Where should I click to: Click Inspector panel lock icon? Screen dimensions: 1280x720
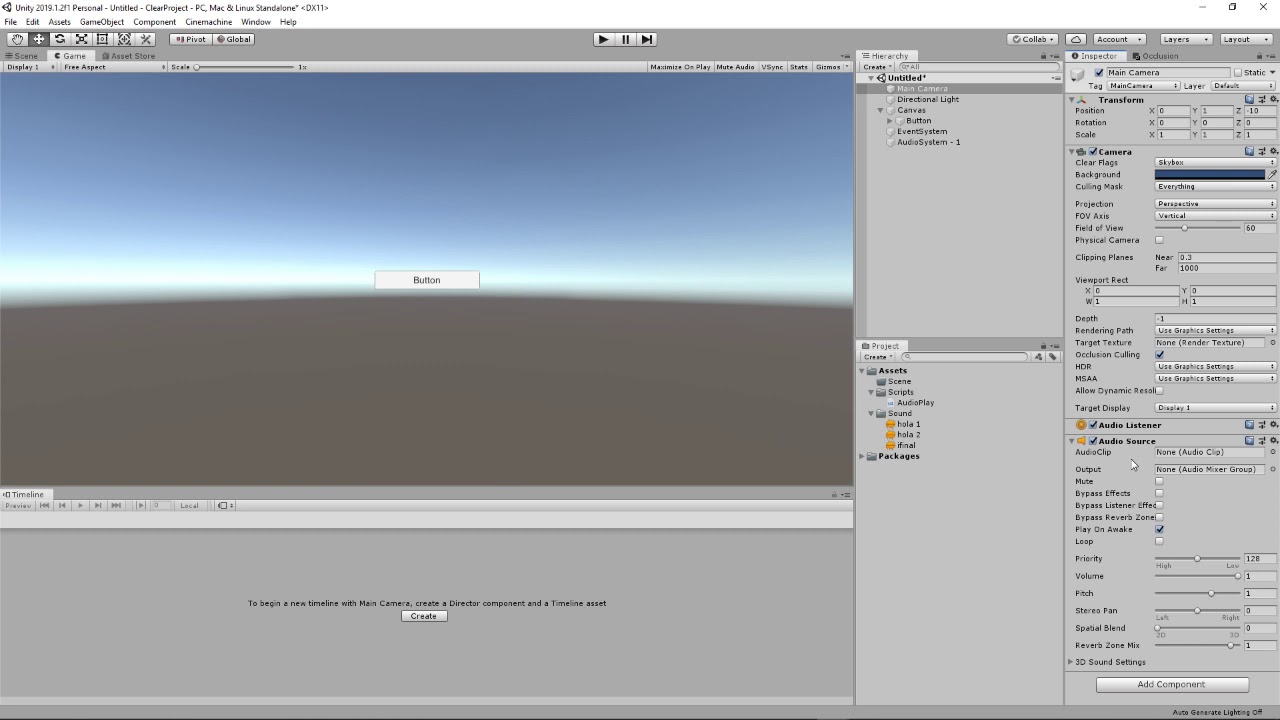pos(1262,56)
